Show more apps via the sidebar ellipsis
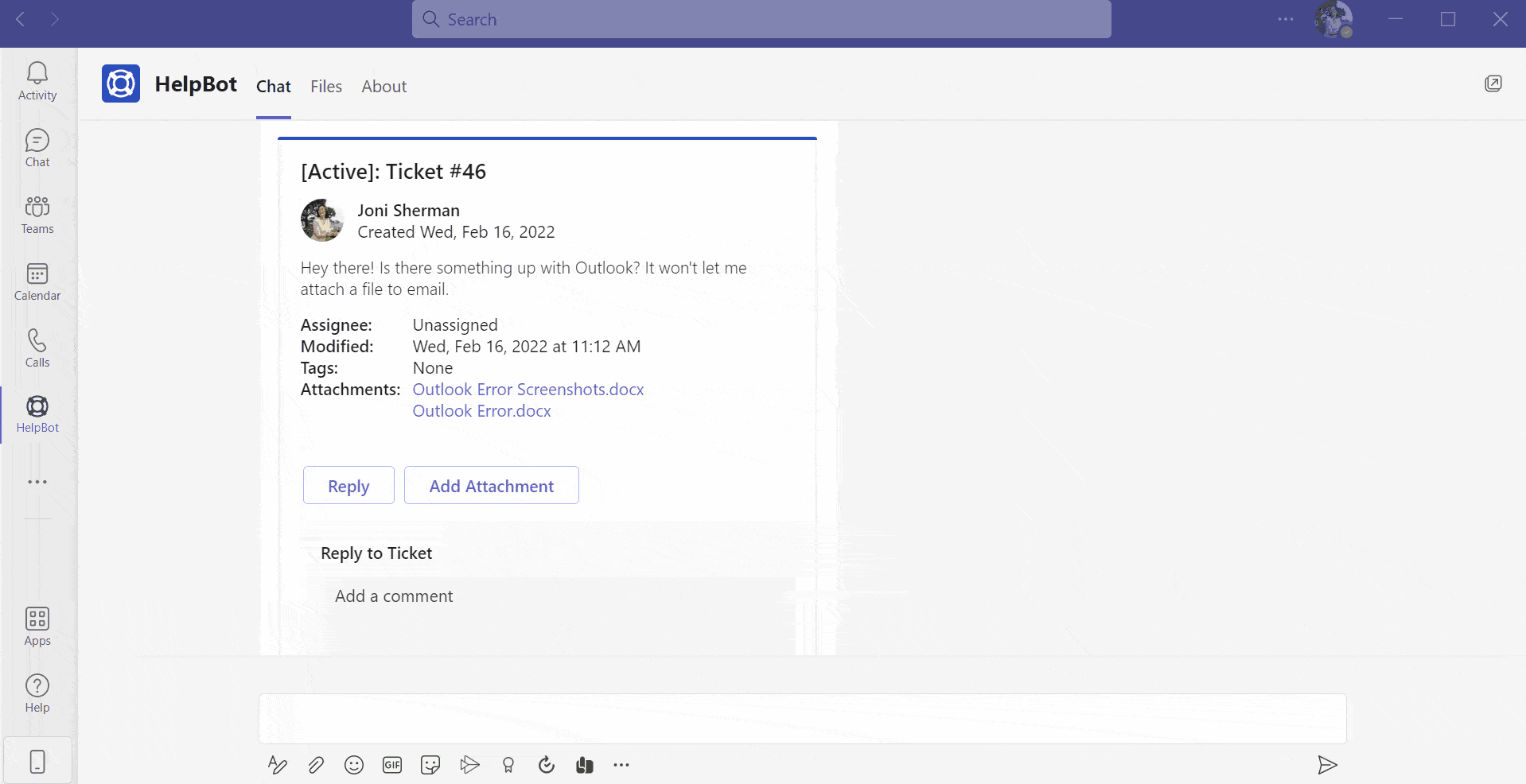The width and height of the screenshot is (1526, 784). (37, 482)
